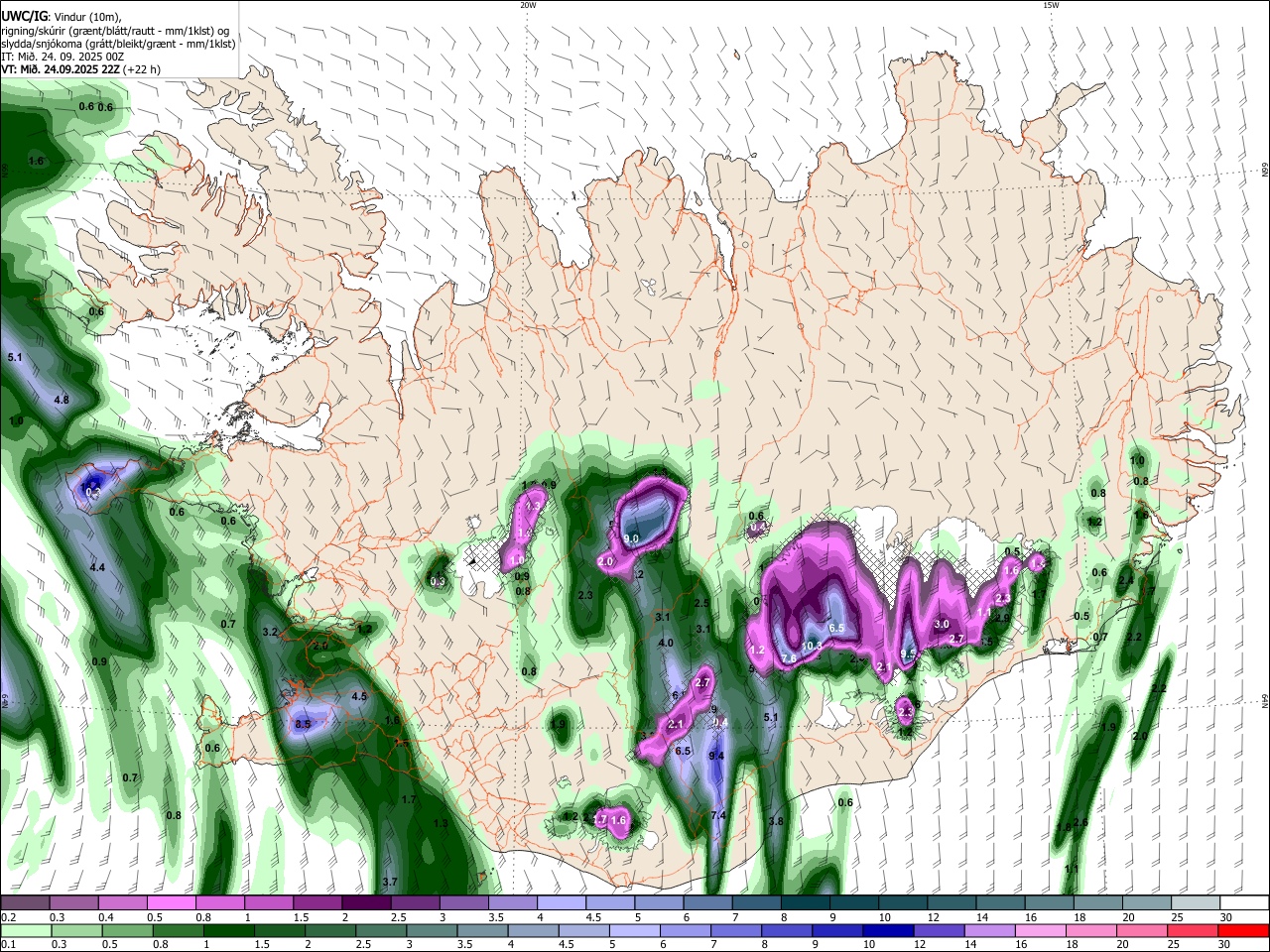Pick the dark purple swatch between 2 and 2.5 in the top legend row
The width and height of the screenshot is (1270, 952).
pos(365,903)
